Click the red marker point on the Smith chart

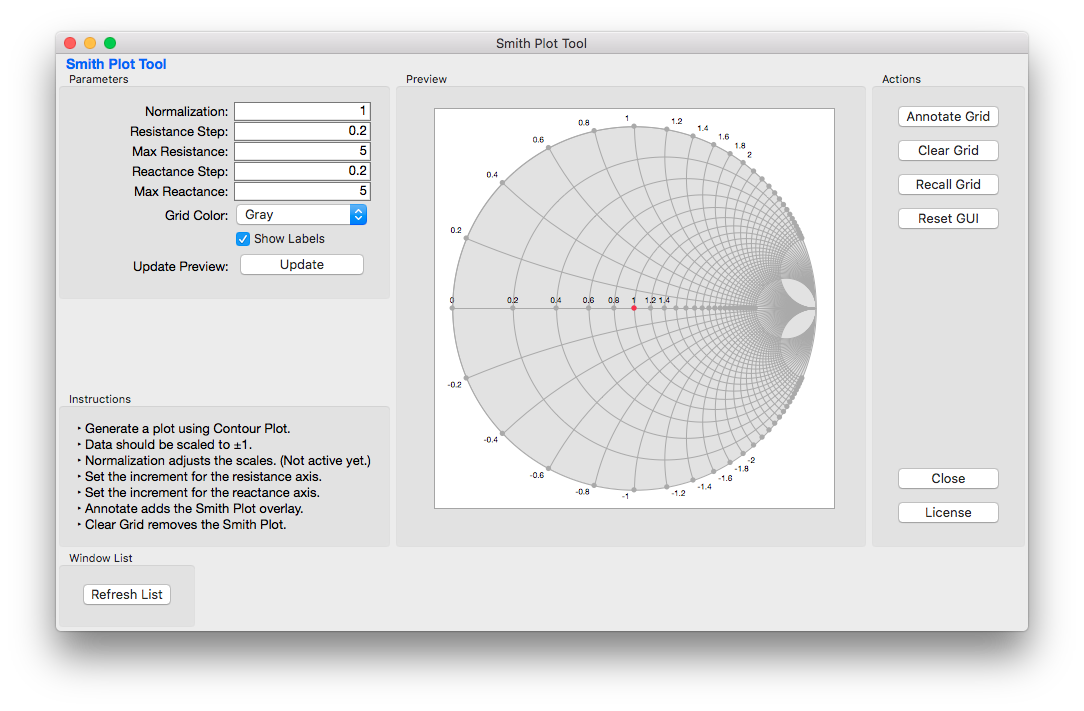pyautogui.click(x=634, y=308)
